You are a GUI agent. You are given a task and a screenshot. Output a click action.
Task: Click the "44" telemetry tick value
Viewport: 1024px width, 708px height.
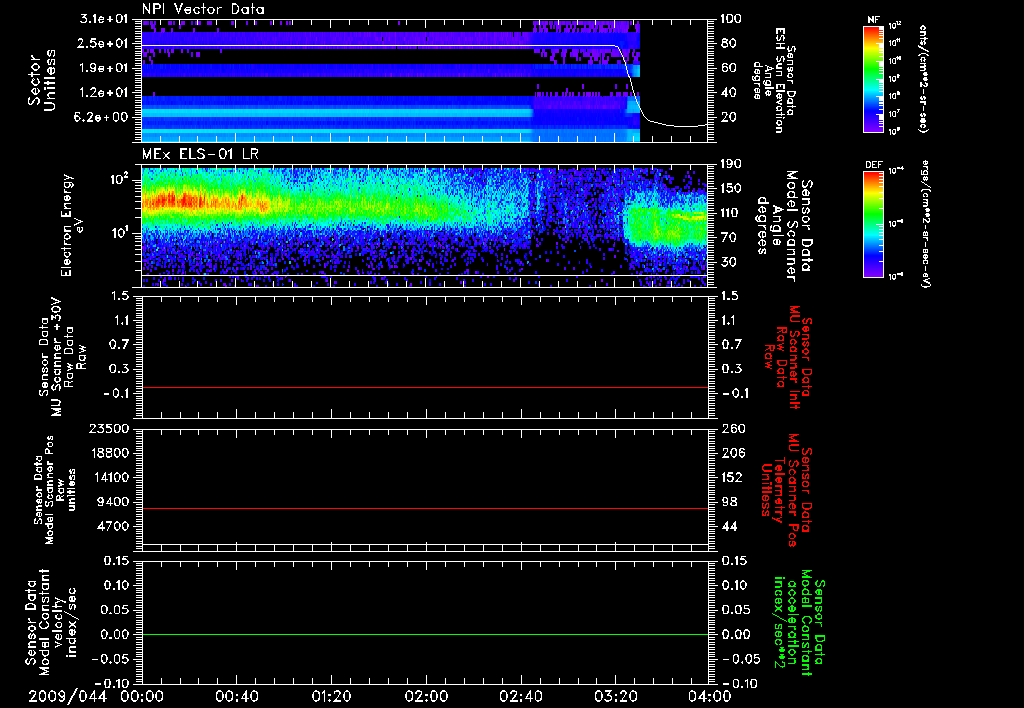728,526
